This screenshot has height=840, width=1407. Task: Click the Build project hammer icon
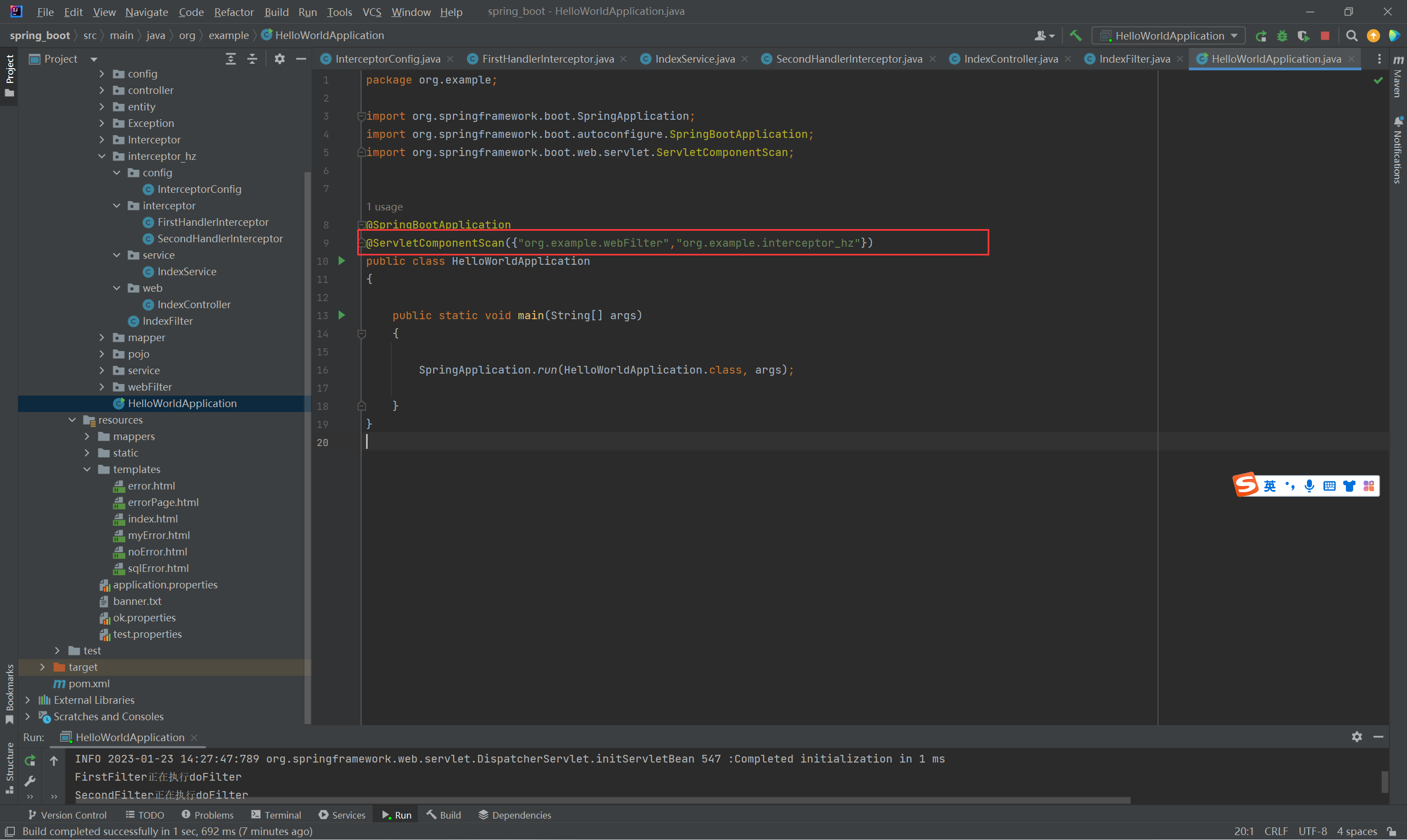pos(1075,36)
